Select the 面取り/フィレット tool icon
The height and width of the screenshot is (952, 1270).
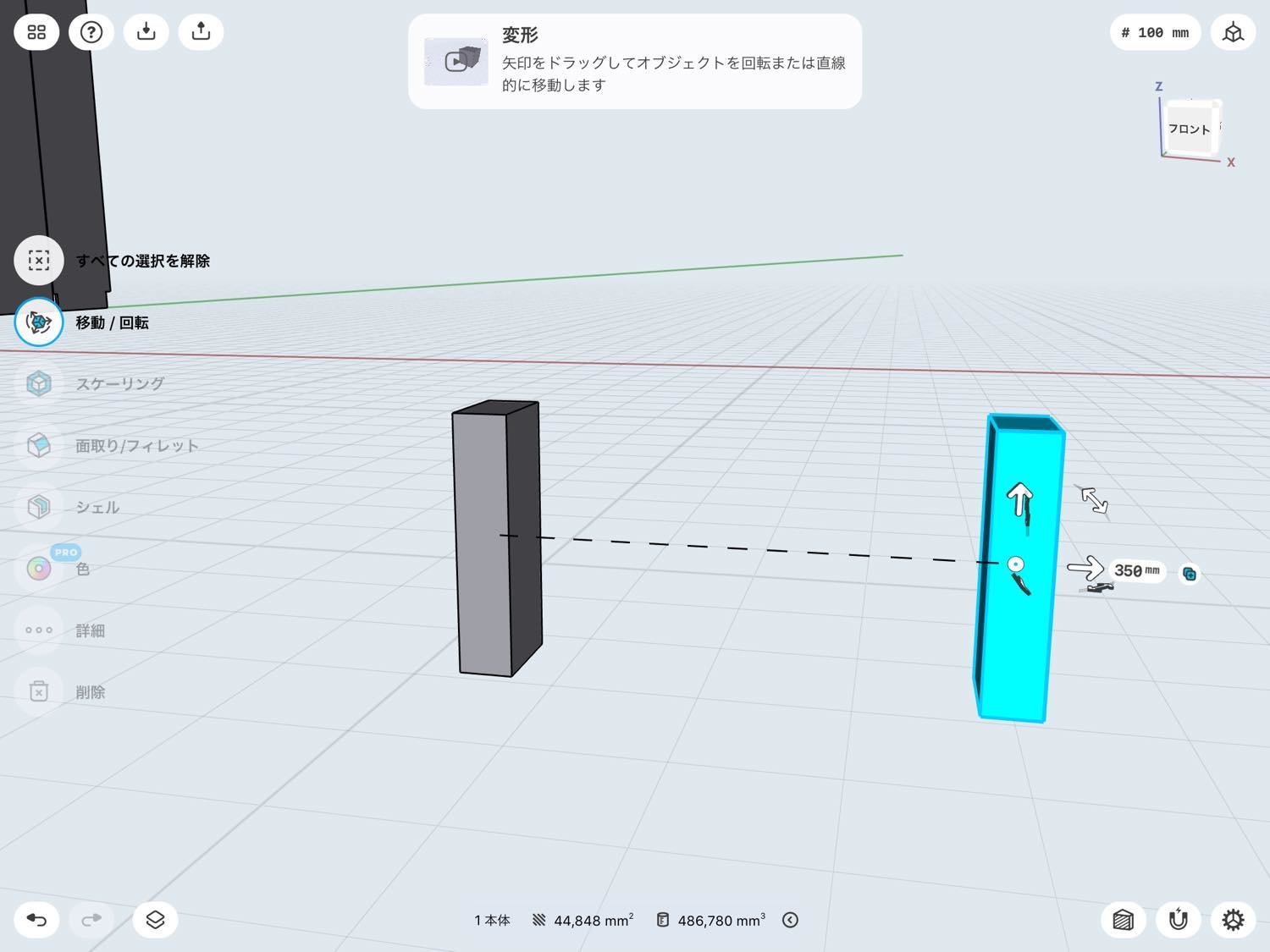click(39, 445)
